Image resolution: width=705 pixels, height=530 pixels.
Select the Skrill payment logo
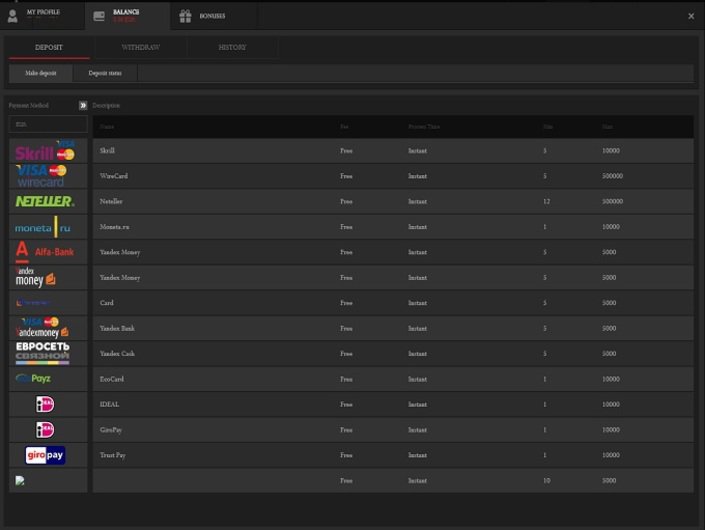click(x=45, y=151)
